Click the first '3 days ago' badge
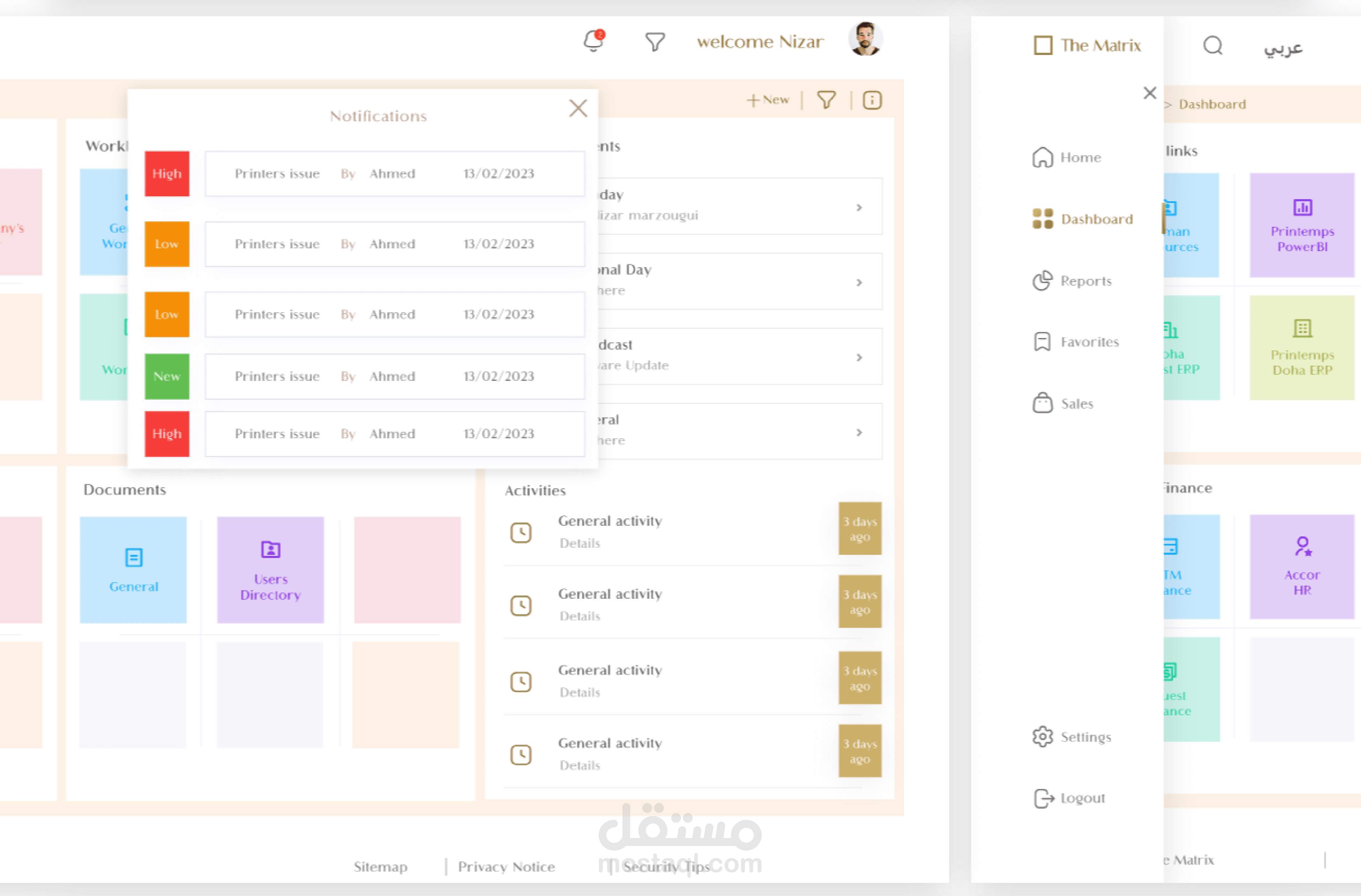Image resolution: width=1361 pixels, height=896 pixels. coord(860,528)
